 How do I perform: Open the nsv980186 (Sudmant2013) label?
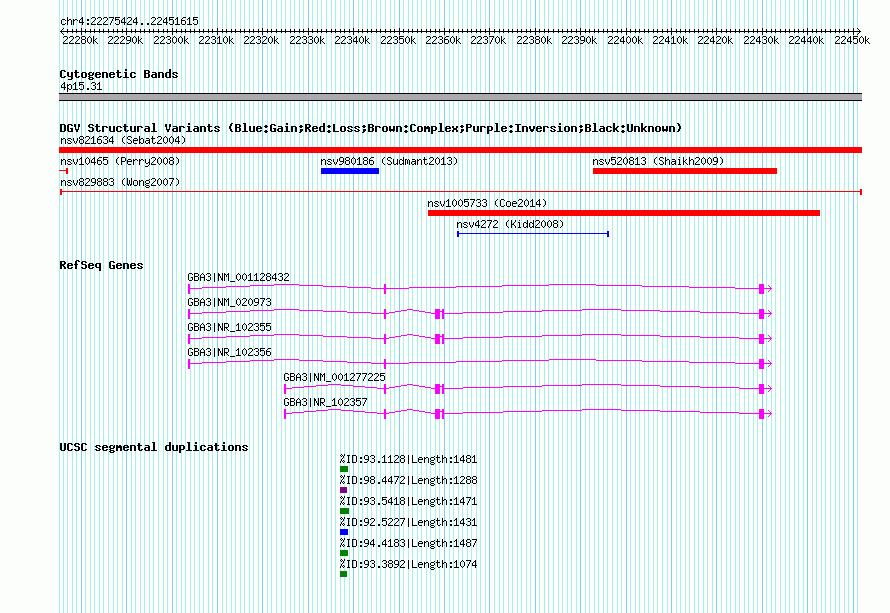pyautogui.click(x=389, y=161)
